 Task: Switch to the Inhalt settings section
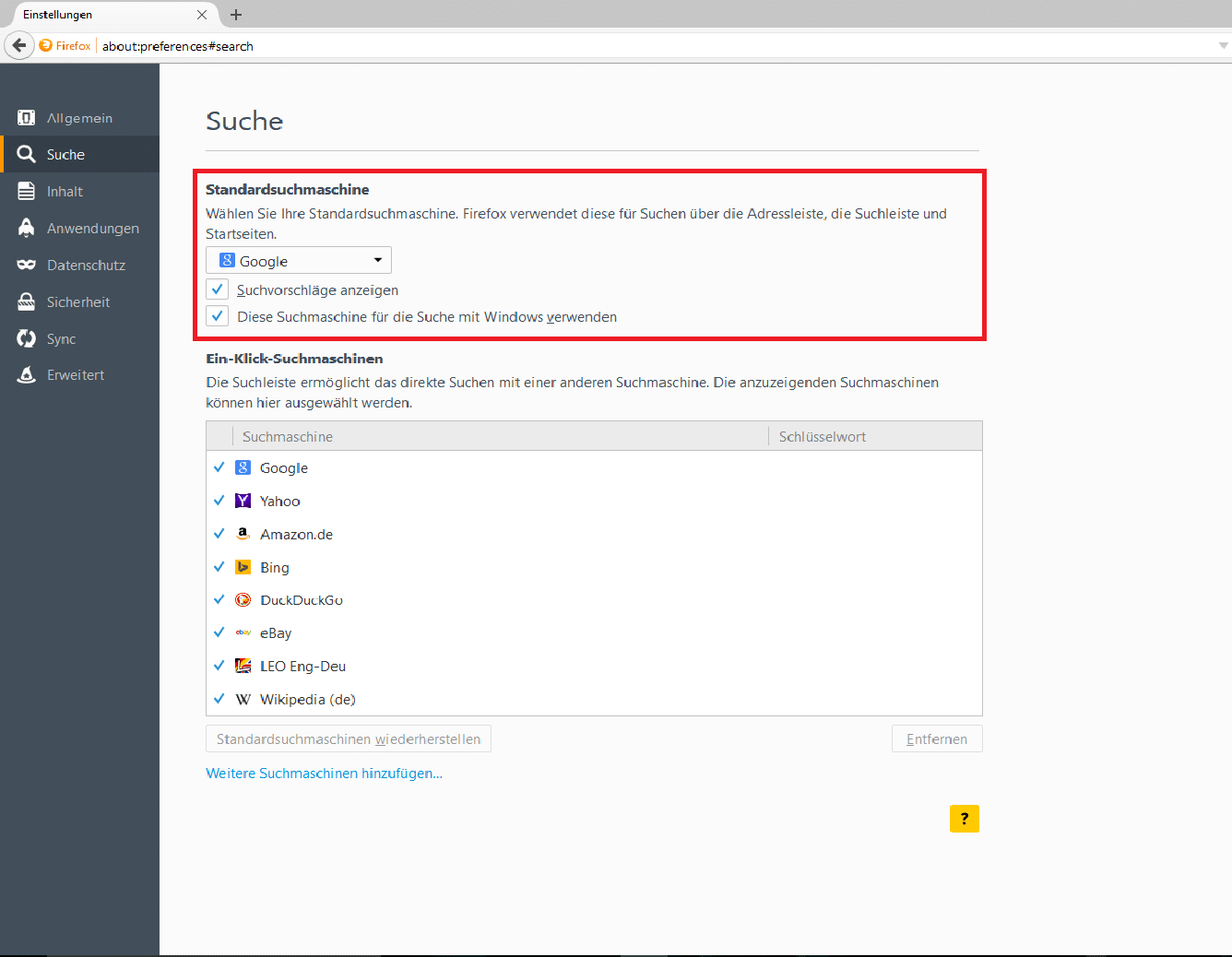tap(65, 192)
